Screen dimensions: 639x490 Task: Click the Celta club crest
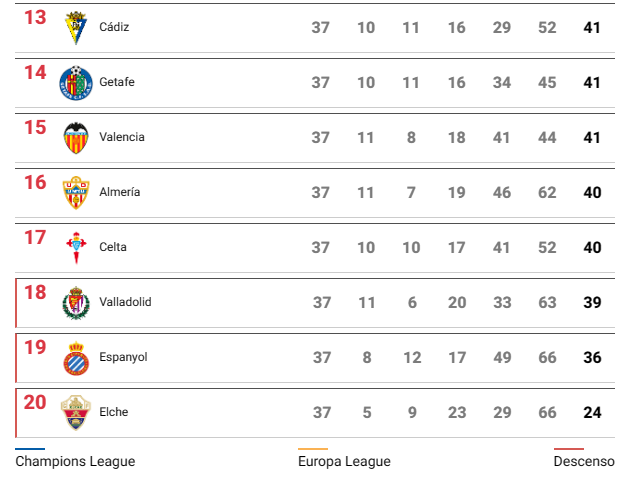click(x=76, y=247)
